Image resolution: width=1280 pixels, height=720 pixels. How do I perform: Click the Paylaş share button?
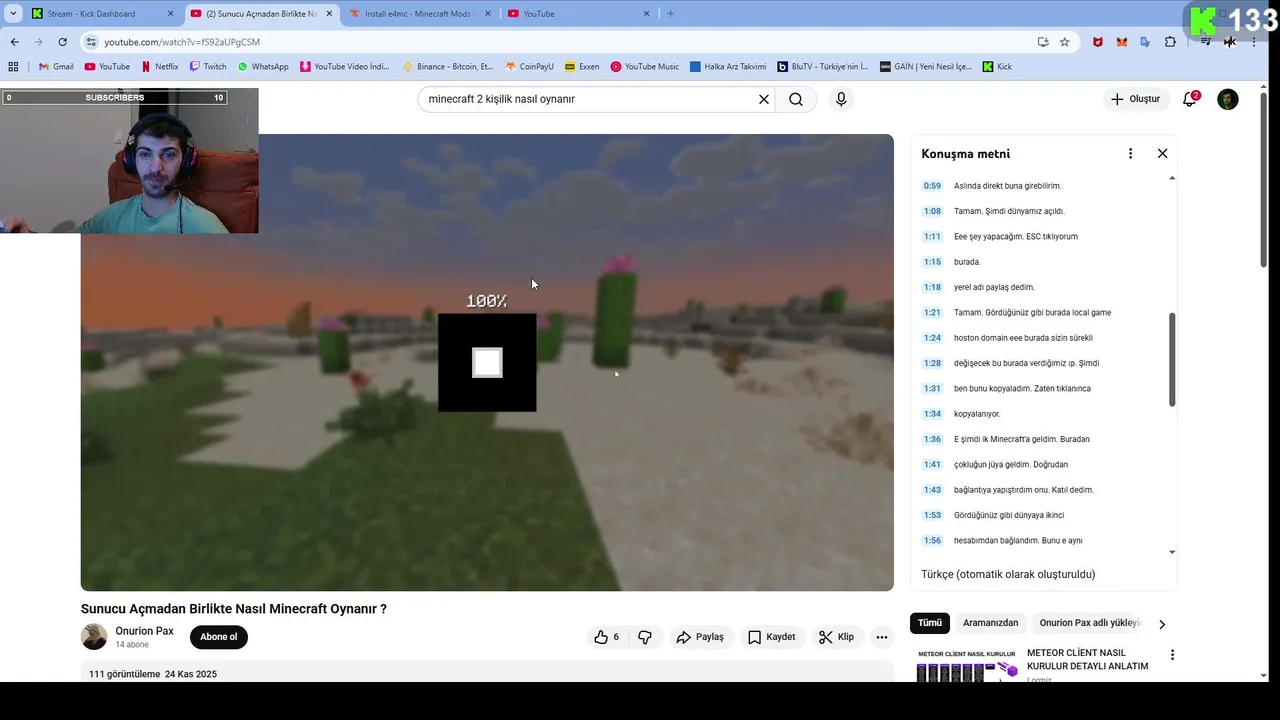(699, 637)
